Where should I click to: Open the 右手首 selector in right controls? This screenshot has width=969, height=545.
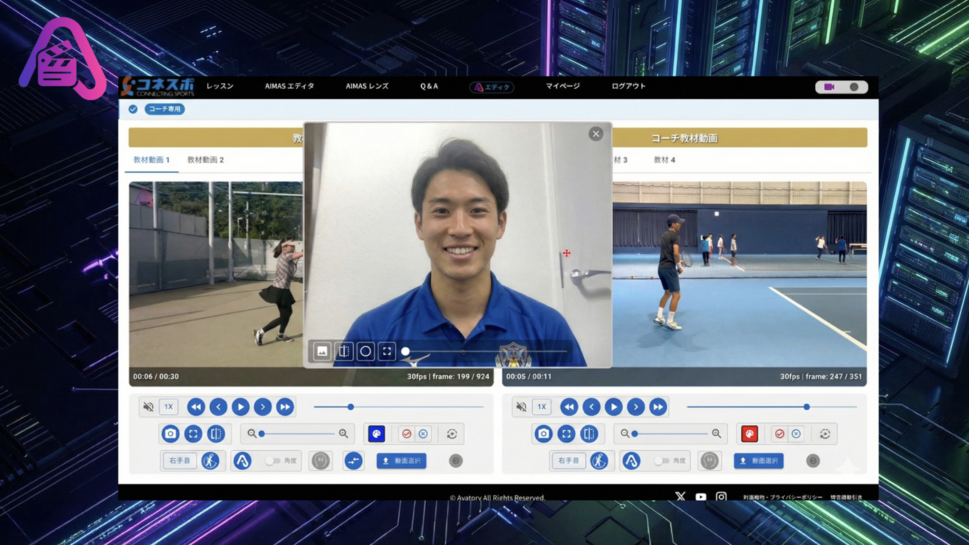[x=568, y=461]
